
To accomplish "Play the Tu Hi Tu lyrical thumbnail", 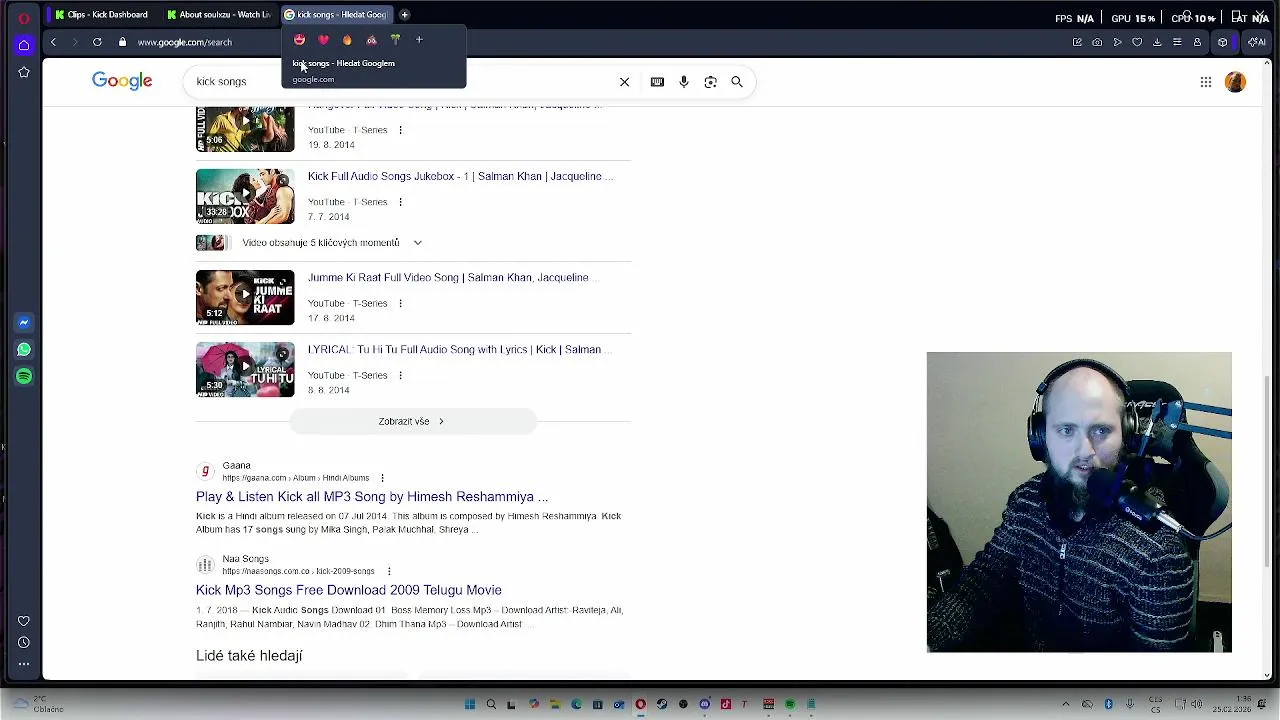I will coord(245,369).
